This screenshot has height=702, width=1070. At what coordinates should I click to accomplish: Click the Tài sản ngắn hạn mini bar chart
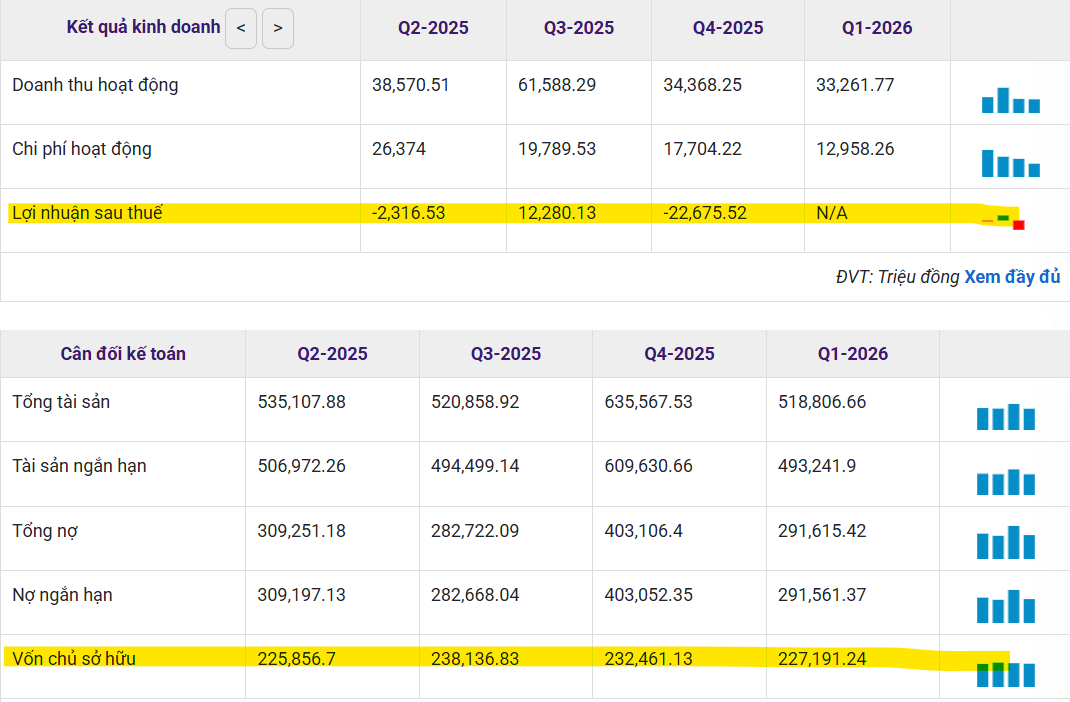pyautogui.click(x=1006, y=482)
